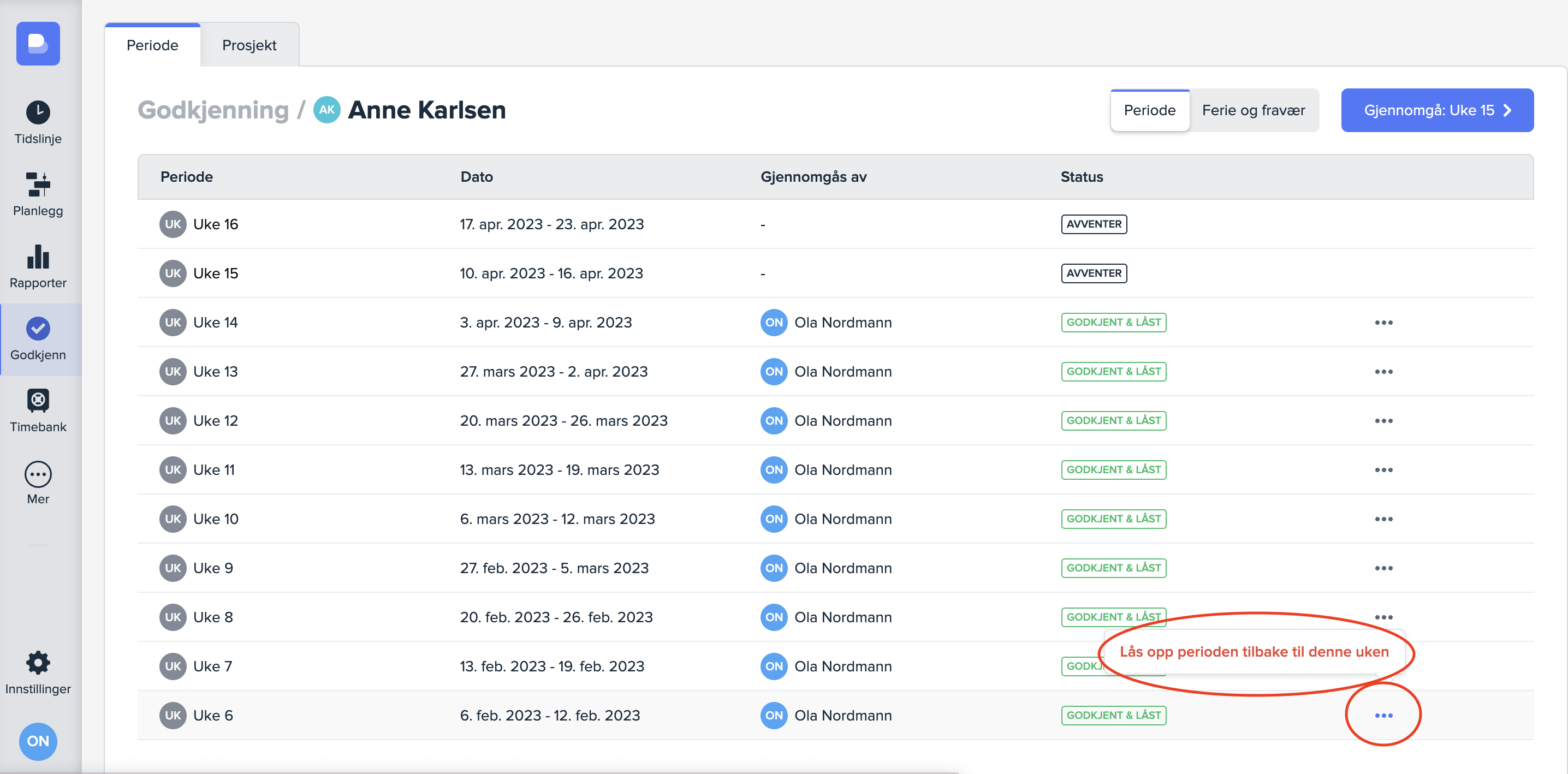Open the Timebank safe icon
Viewport: 1568px width, 774px height.
click(38, 401)
